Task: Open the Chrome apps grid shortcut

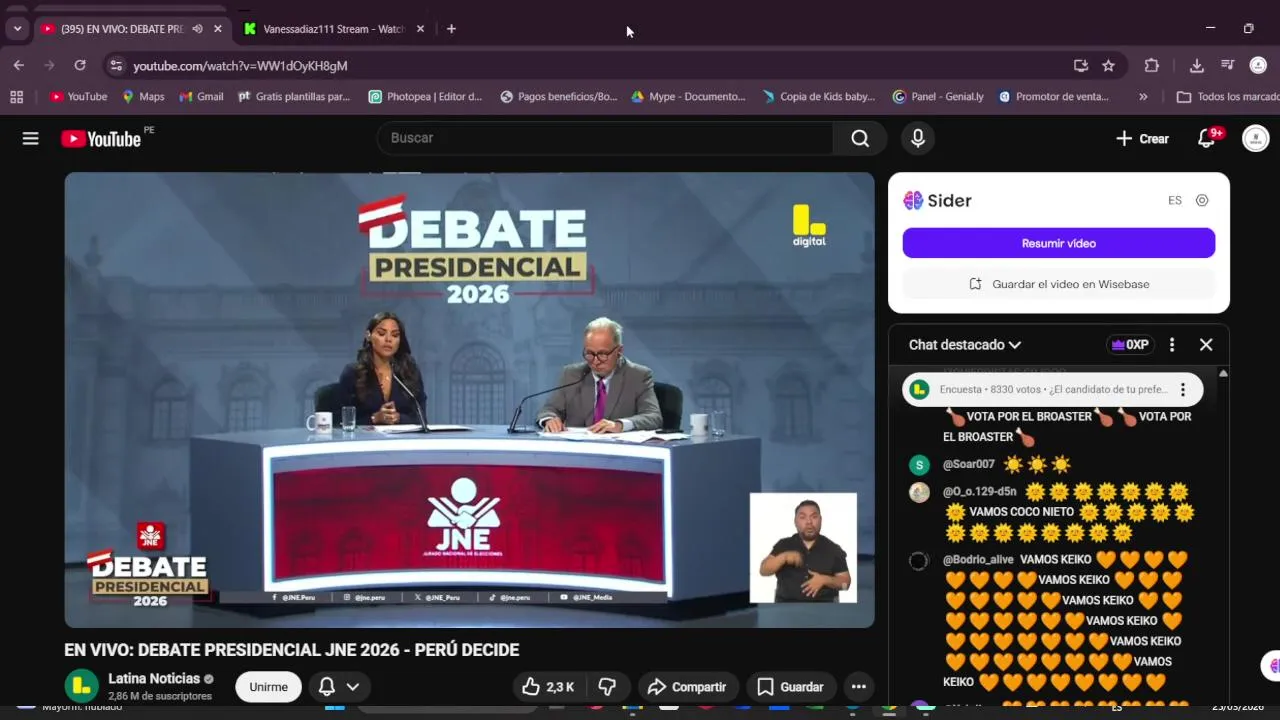Action: pyautogui.click(x=16, y=97)
